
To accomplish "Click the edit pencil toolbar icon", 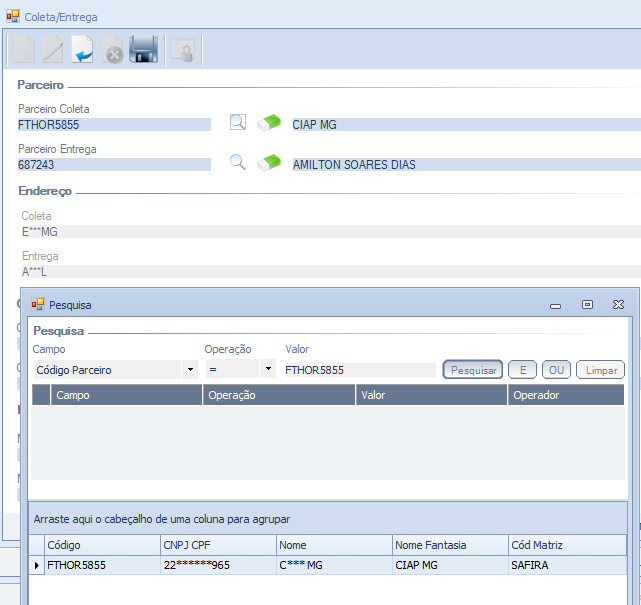I will coord(51,50).
